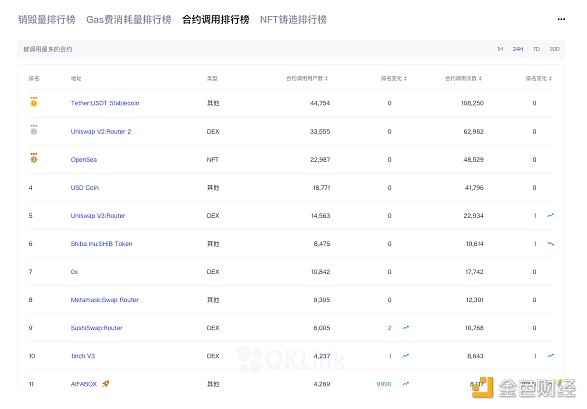Click user count 44,754 for Tether

click(320, 103)
